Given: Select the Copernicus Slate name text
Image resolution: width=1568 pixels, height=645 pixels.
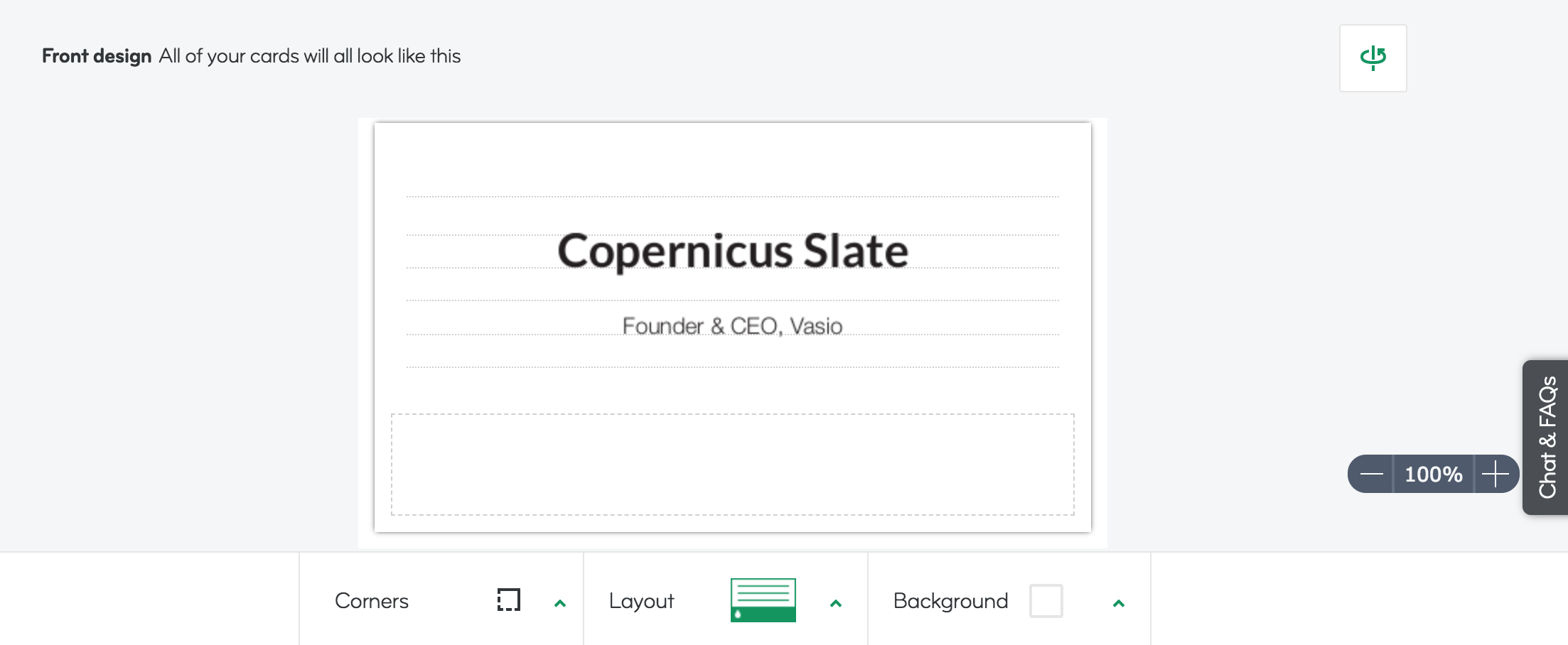Looking at the screenshot, I should tap(733, 251).
